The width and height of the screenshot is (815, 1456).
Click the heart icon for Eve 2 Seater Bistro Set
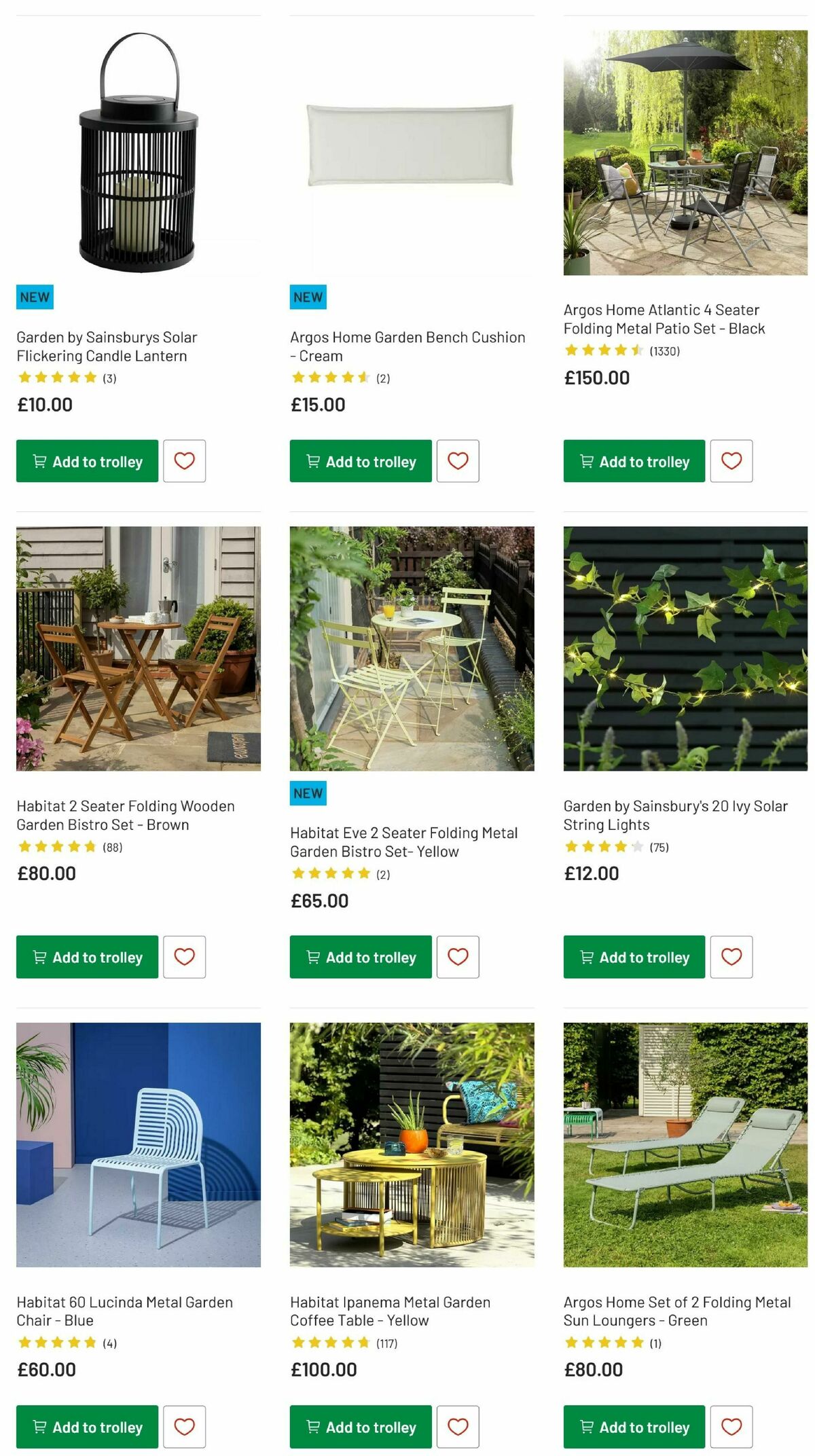(458, 957)
